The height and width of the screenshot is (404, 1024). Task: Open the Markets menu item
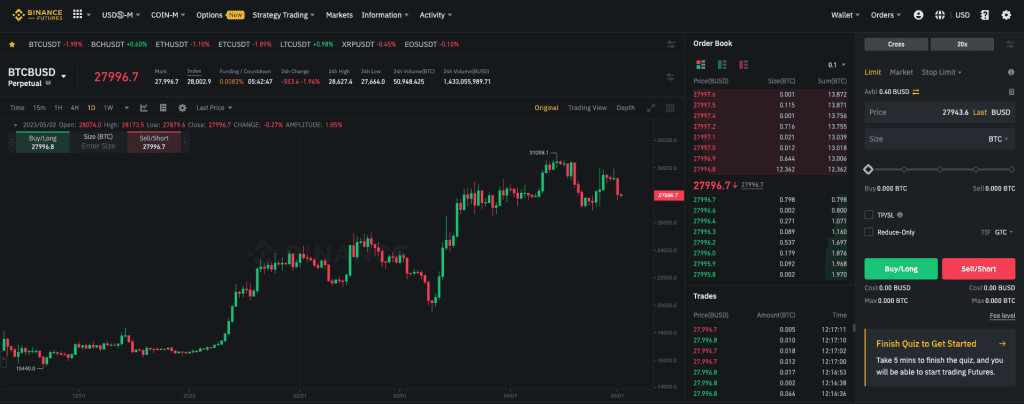[x=339, y=14]
